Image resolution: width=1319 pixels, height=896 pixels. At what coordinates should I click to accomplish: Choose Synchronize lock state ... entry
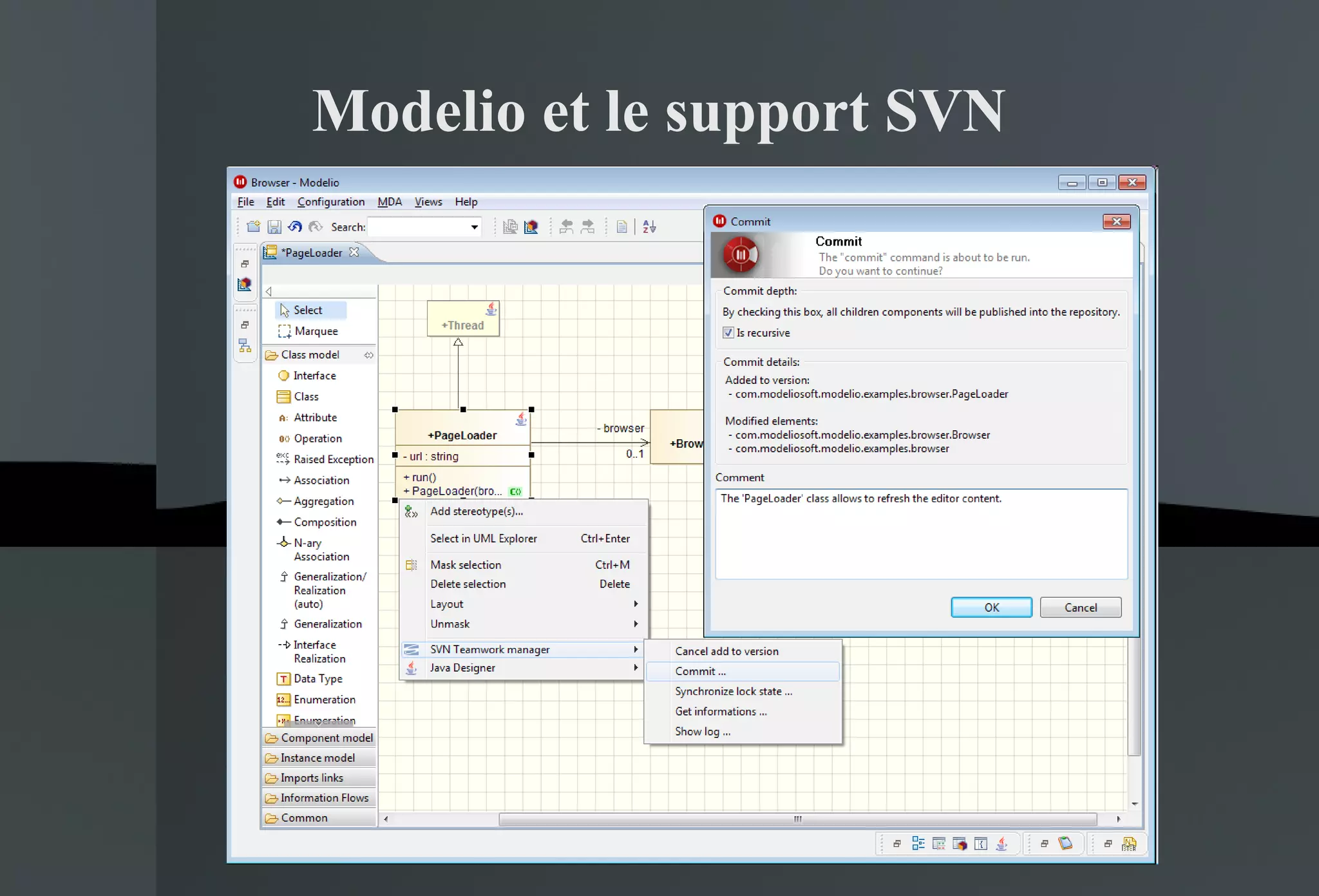743,692
